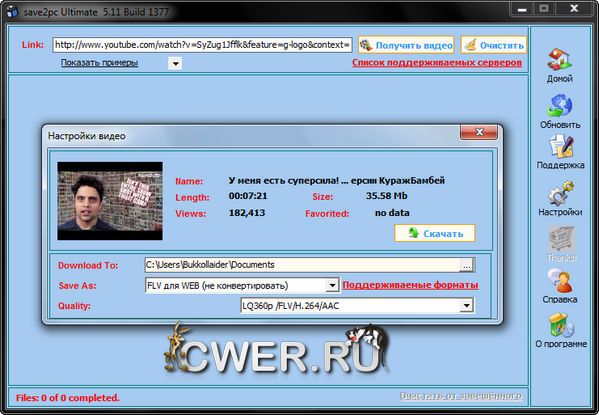Screen dimensions: 599x415
Task: Click Получить видео button
Action: [406, 45]
